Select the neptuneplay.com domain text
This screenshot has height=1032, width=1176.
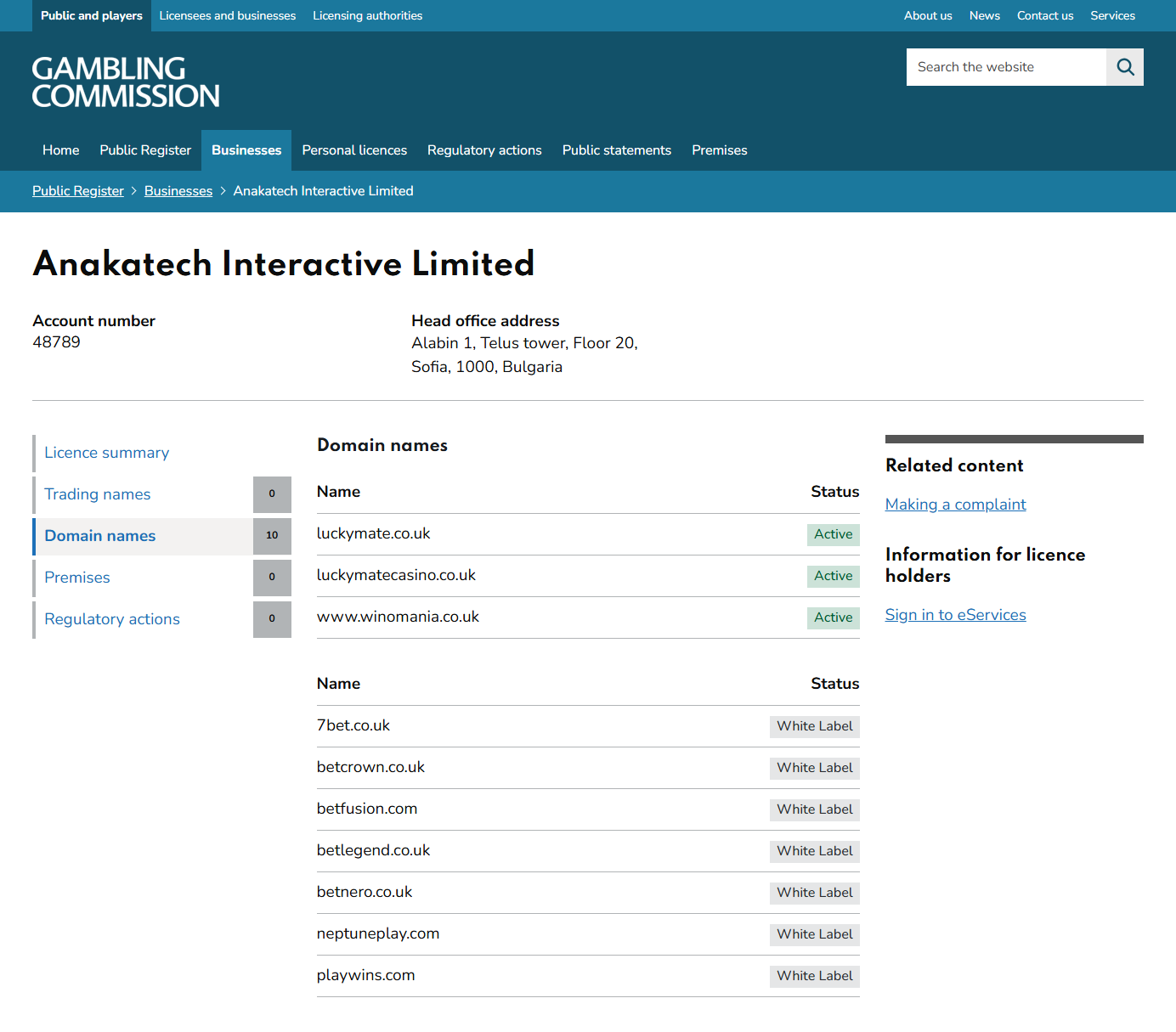pyautogui.click(x=378, y=933)
